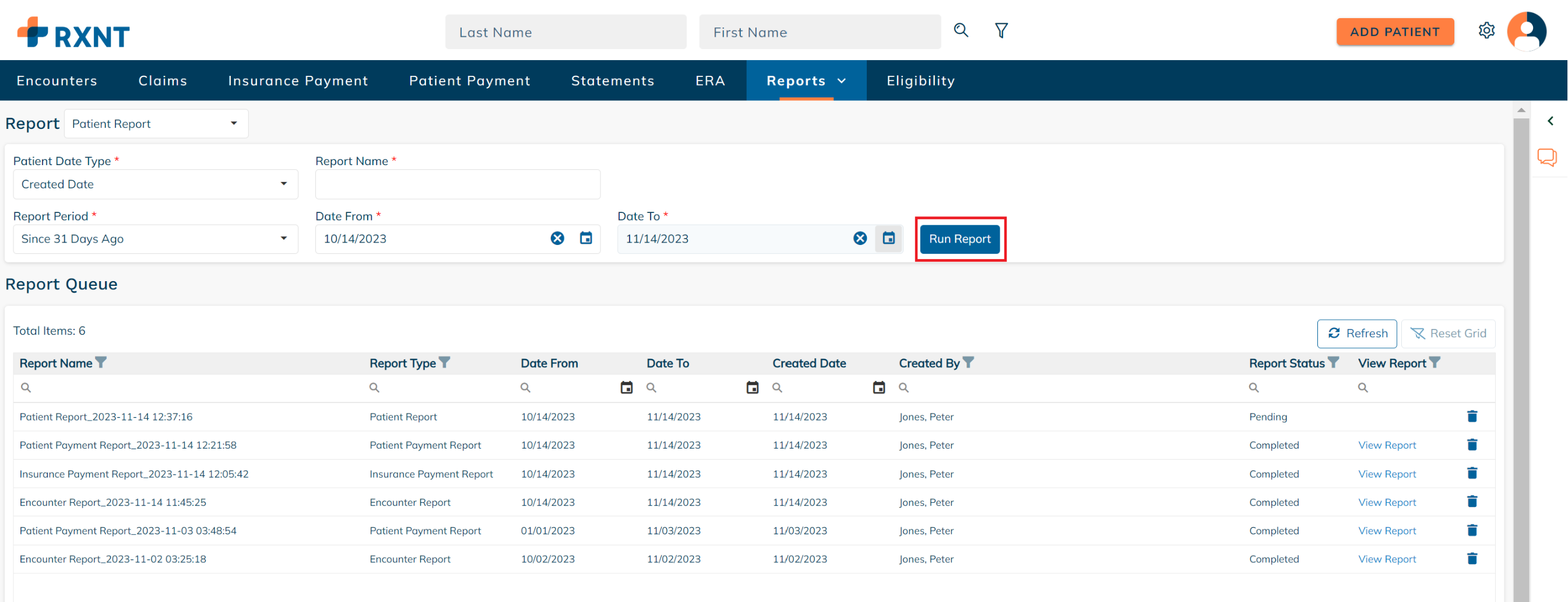Delete the pending Patient Report row

pyautogui.click(x=1472, y=416)
